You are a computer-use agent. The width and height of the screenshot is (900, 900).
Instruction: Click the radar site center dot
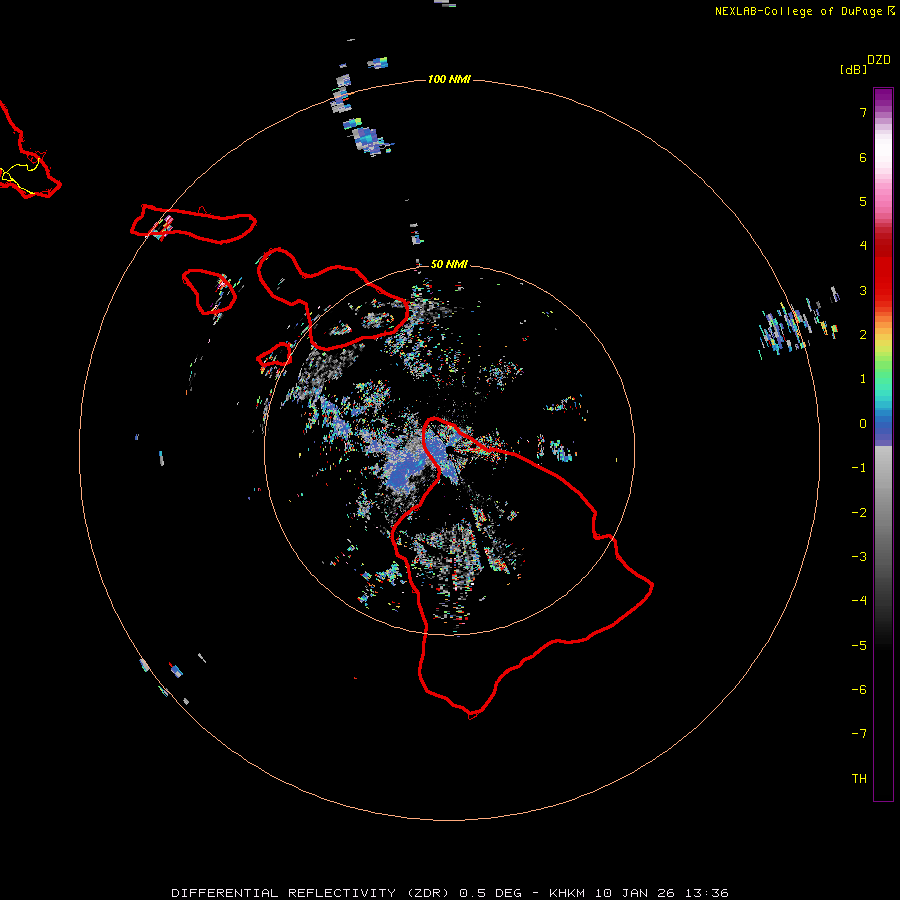tap(449, 449)
